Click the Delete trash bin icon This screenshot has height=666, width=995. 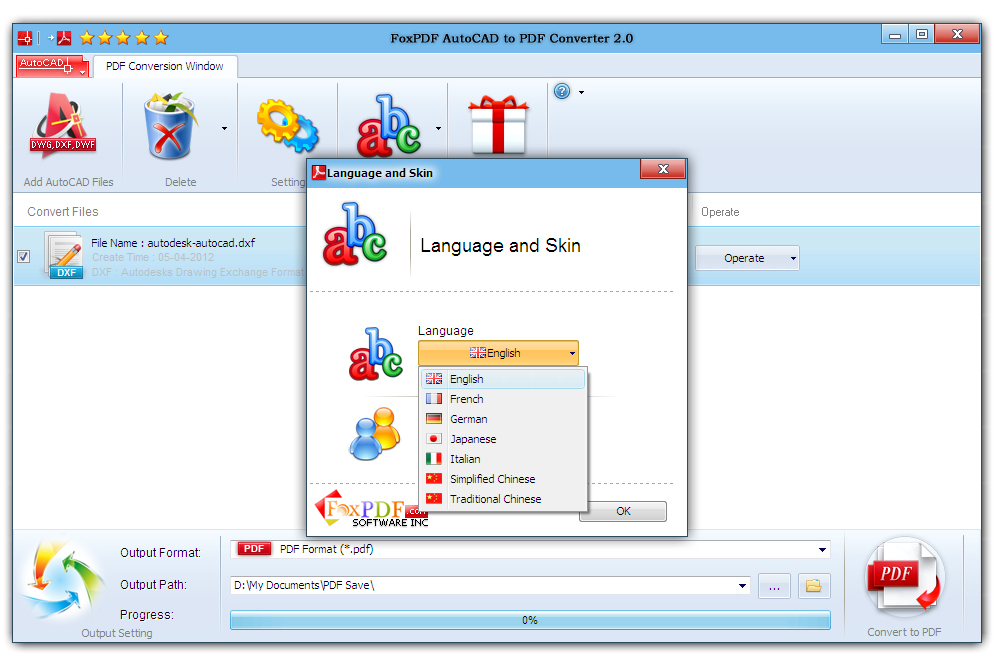(x=170, y=126)
